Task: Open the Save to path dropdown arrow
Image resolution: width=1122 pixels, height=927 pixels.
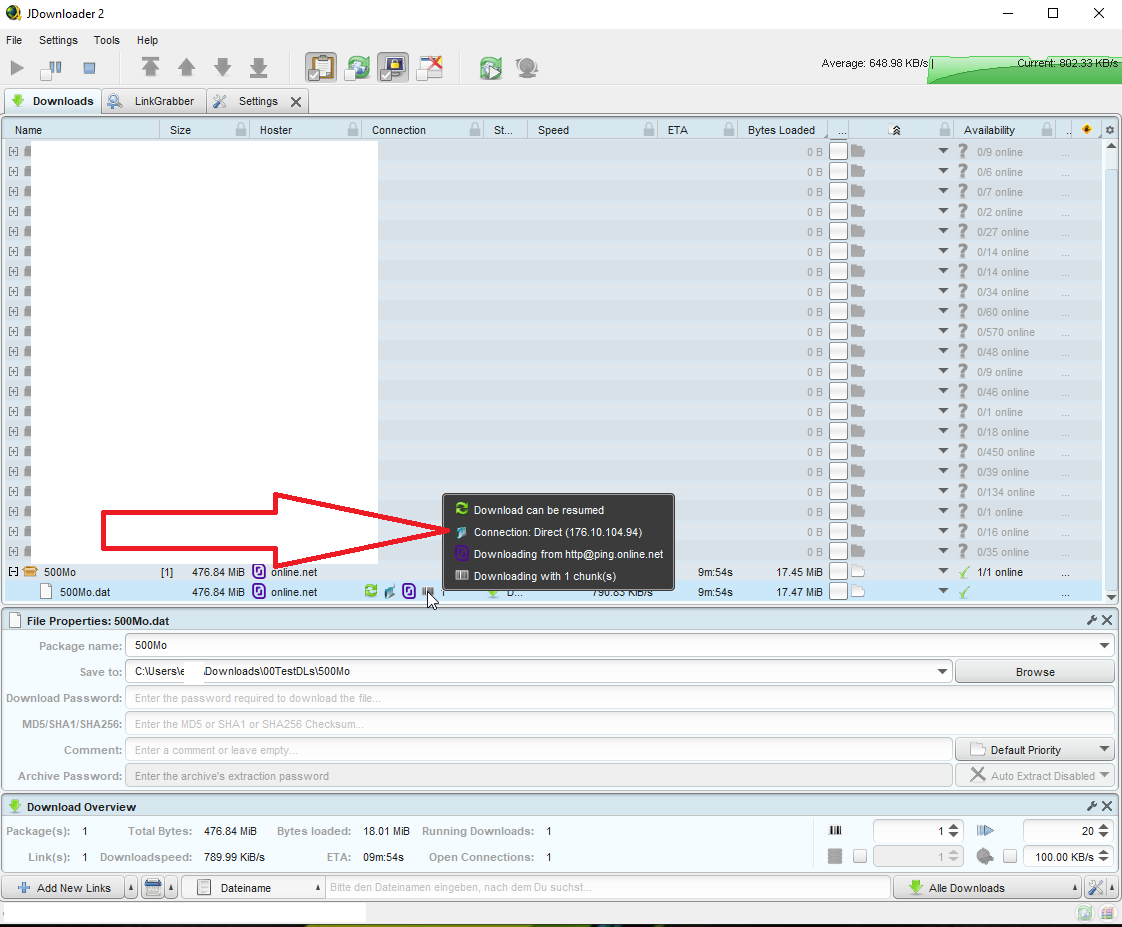Action: click(x=942, y=671)
